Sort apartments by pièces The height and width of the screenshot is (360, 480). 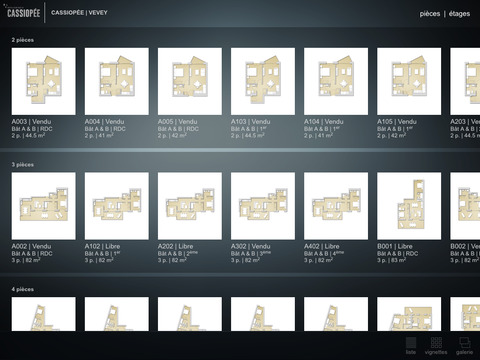(x=430, y=14)
